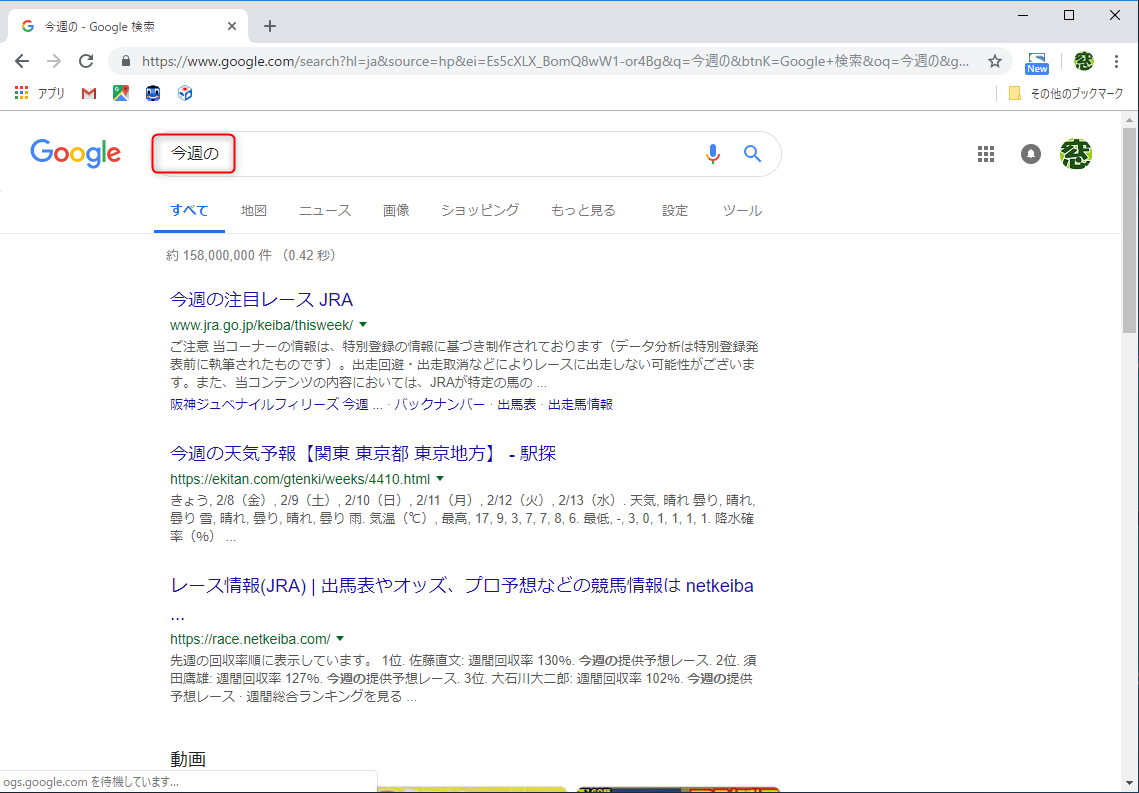
Task: Click the green profile avatar
Action: click(1076, 153)
